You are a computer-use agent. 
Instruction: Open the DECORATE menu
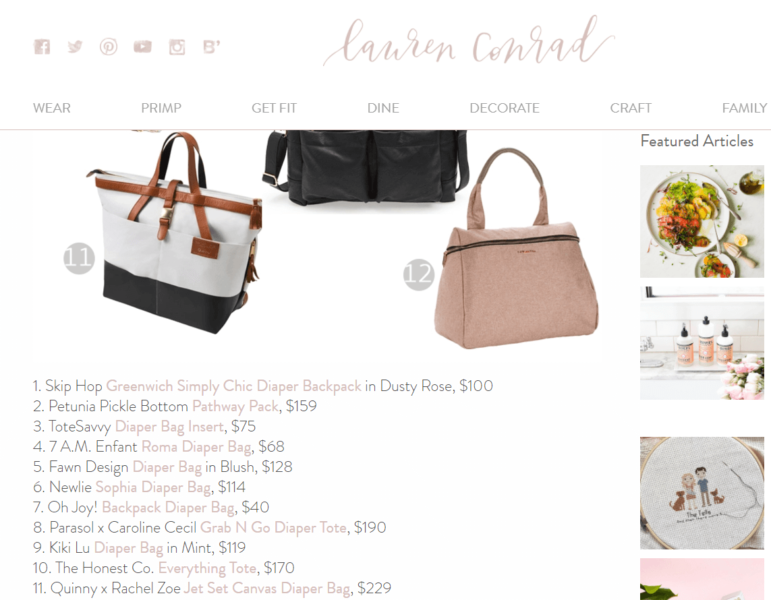(504, 108)
